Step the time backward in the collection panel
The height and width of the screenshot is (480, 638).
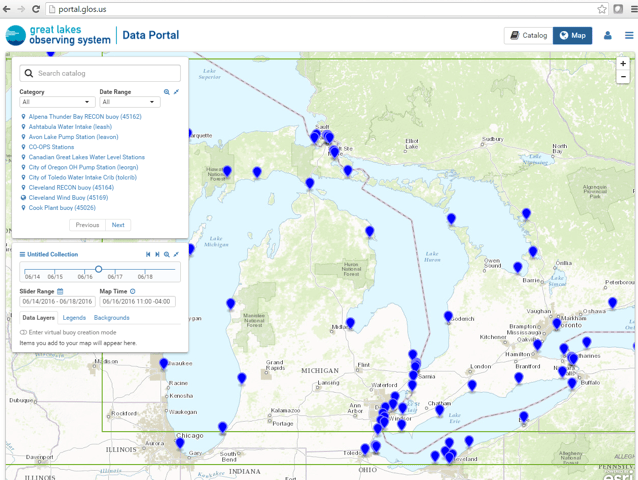(148, 254)
